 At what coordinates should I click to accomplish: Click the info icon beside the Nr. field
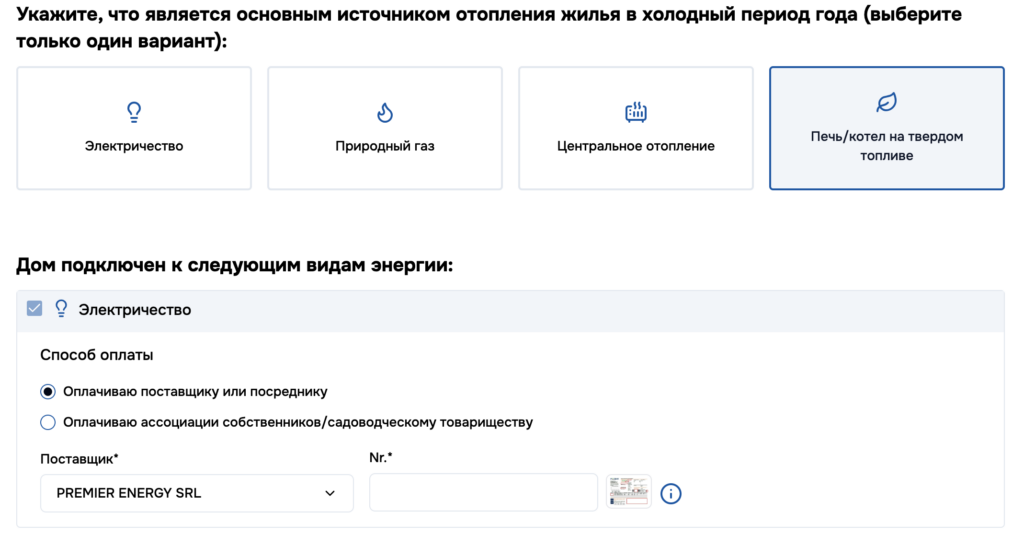click(671, 493)
